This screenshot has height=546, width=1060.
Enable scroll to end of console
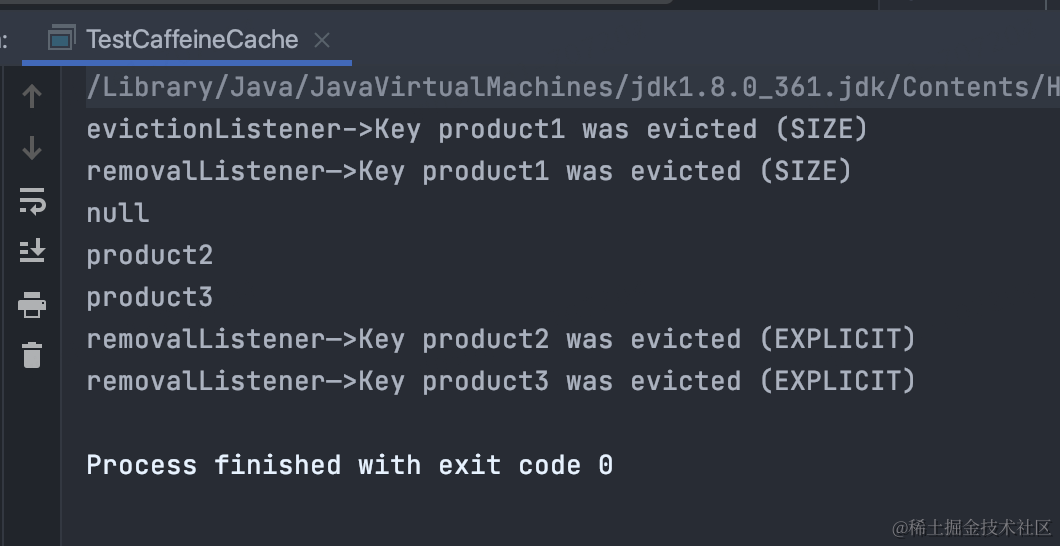pos(32,251)
